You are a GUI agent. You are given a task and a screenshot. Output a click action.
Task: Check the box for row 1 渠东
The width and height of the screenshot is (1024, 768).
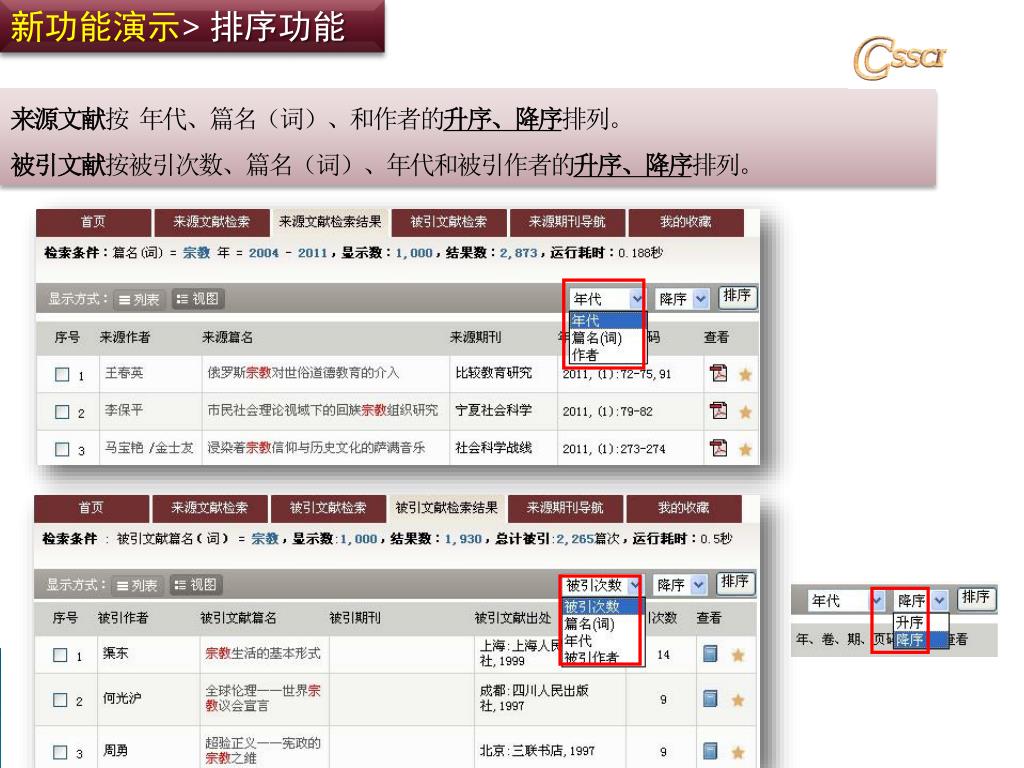[x=60, y=655]
